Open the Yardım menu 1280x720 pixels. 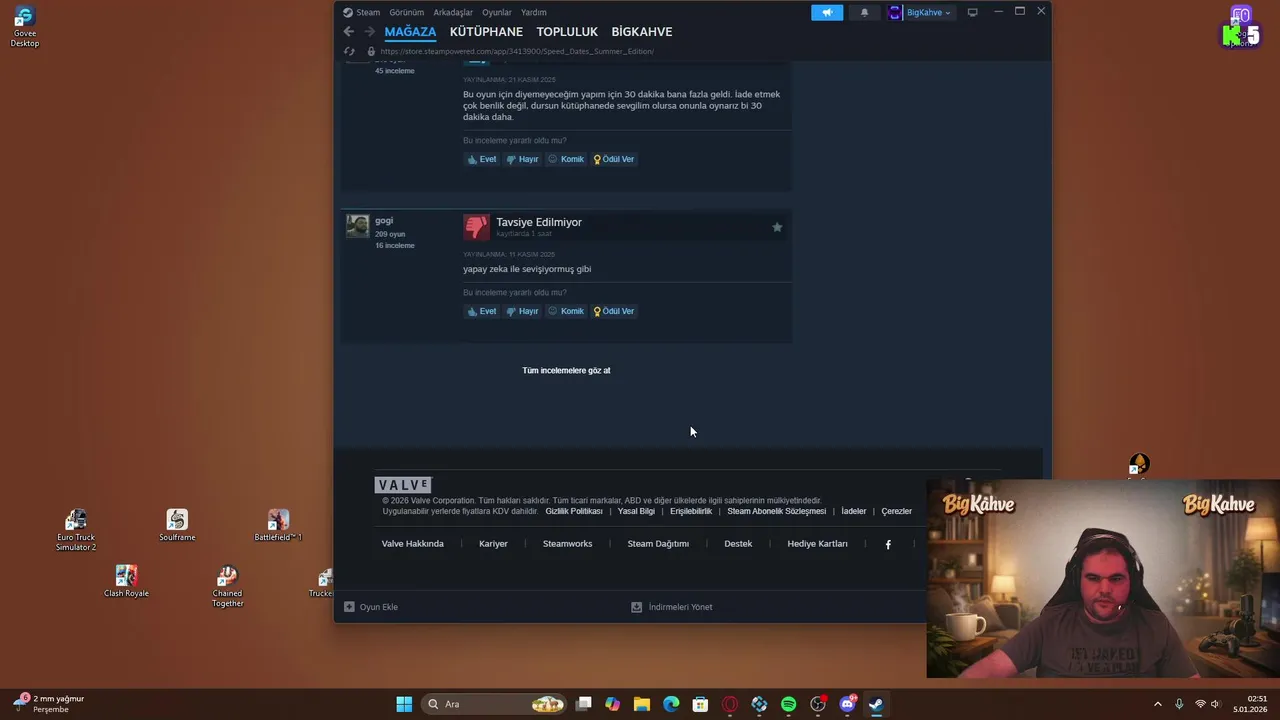point(534,12)
